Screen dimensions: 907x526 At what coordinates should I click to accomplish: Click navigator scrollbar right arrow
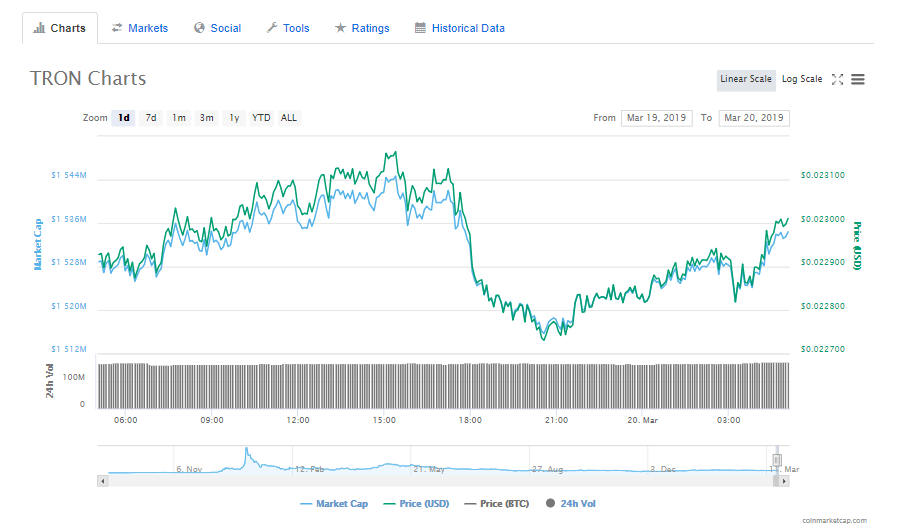784,481
